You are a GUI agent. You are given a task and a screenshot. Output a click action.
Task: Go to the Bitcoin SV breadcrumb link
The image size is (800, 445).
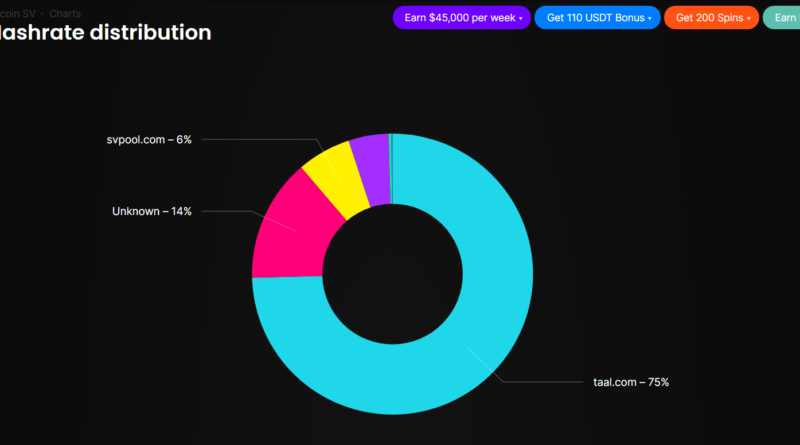click(14, 14)
